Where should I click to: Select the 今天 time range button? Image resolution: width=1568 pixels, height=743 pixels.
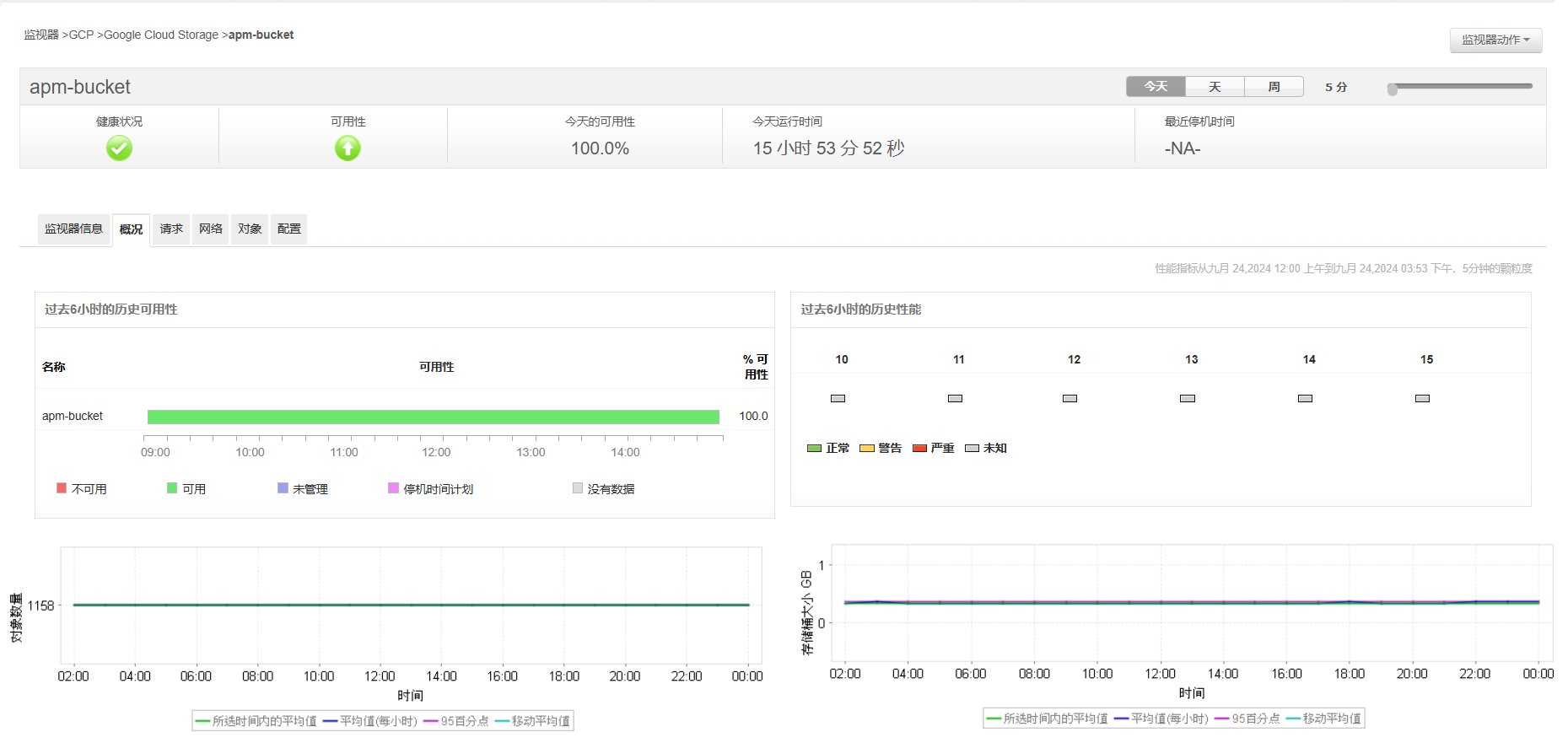click(1156, 87)
